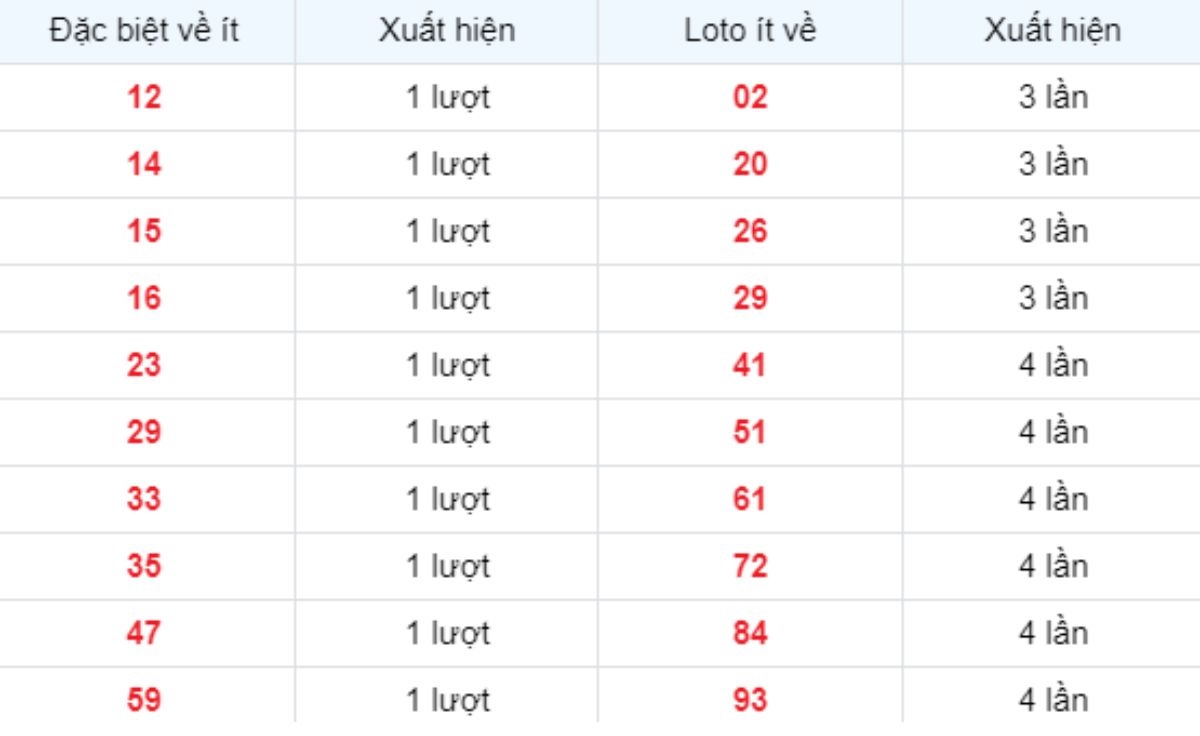
Task: Click red number 15 in first column
Action: pos(144,232)
